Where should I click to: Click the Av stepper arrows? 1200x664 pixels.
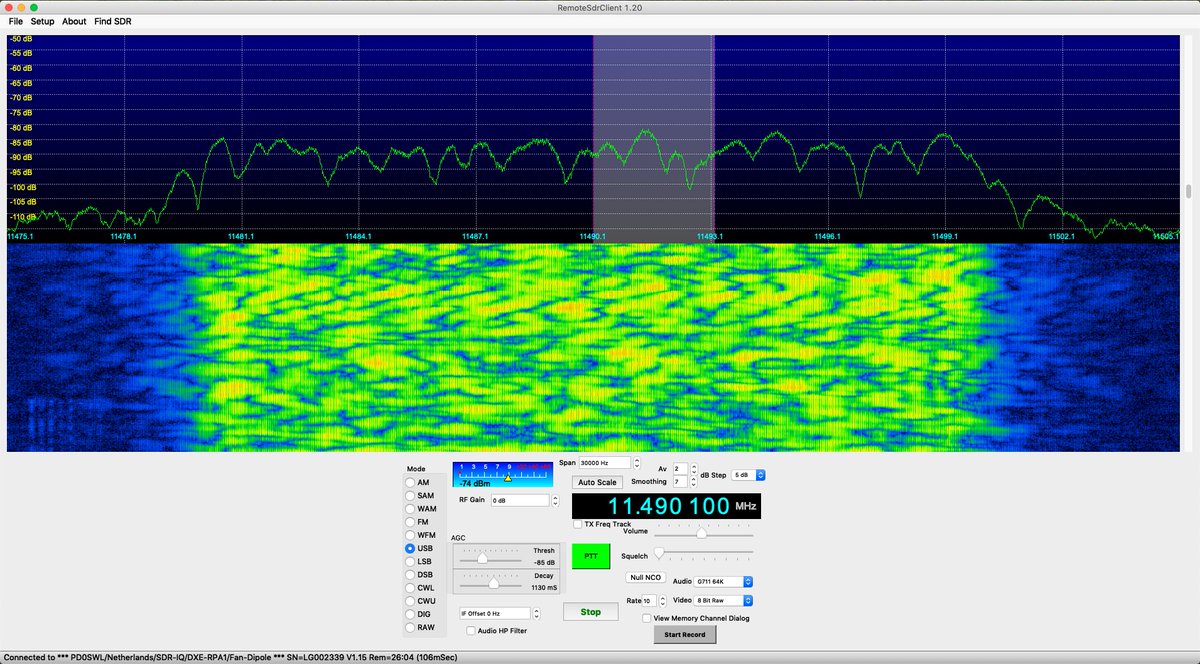click(694, 468)
